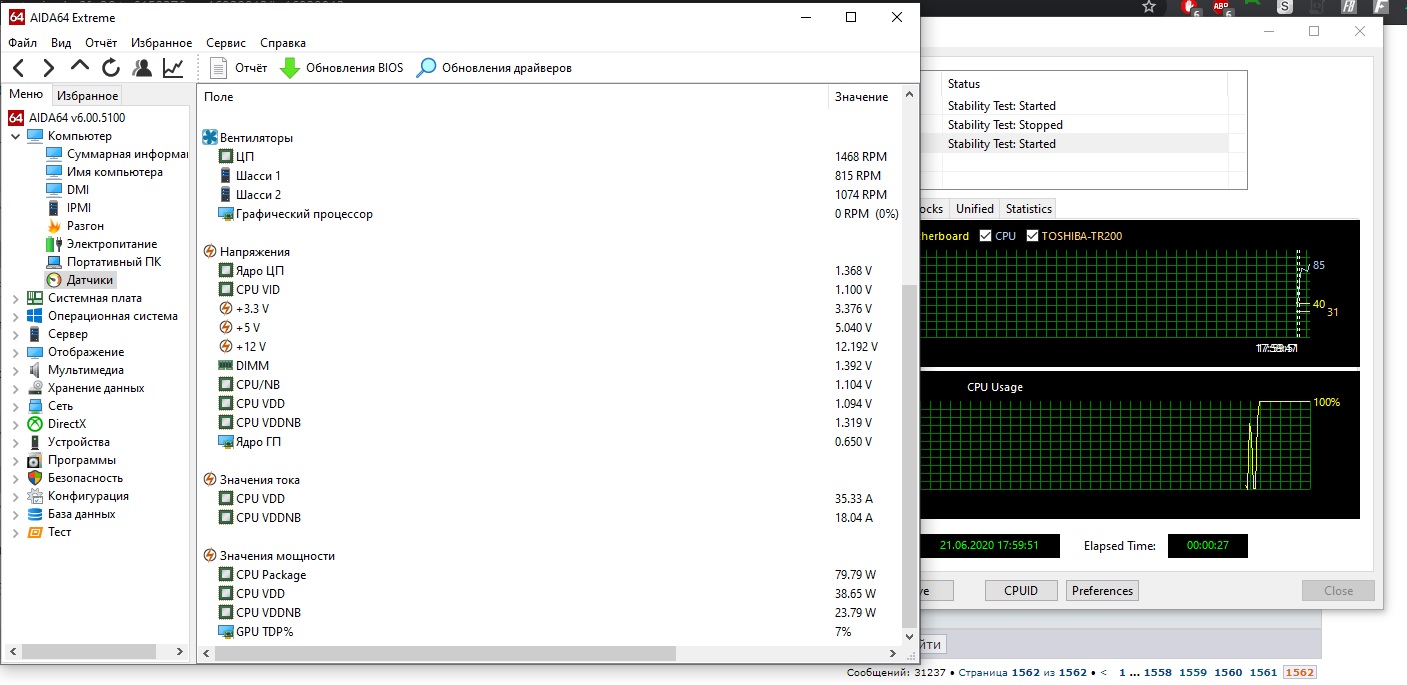Screen dimensions: 1407x685
Task: Open the graph chart icon in the toolbar
Action: [173, 68]
